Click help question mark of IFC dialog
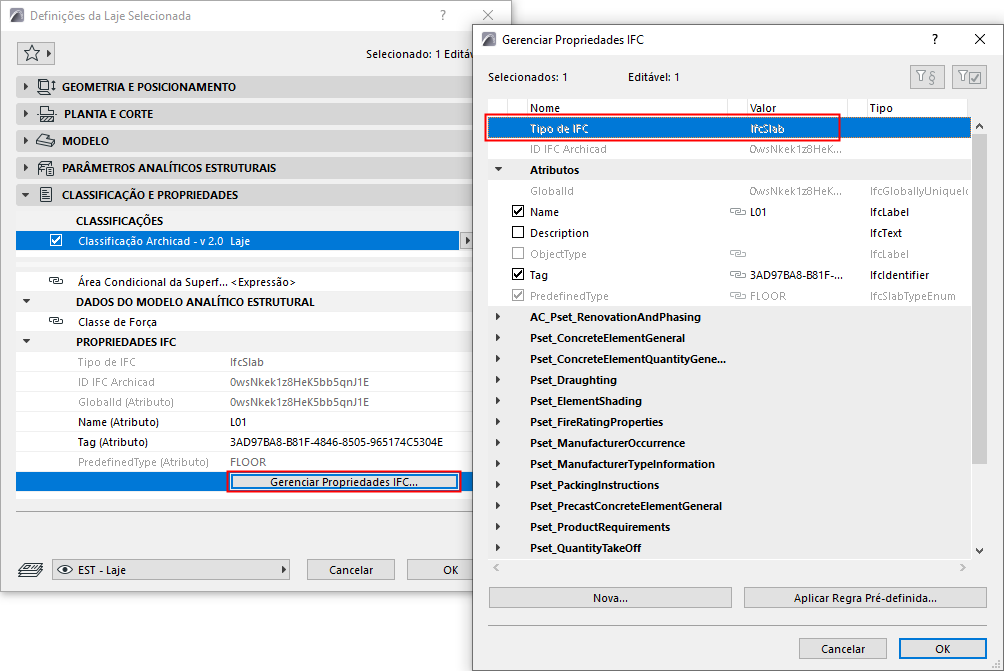This screenshot has height=671, width=1004. coord(935,39)
